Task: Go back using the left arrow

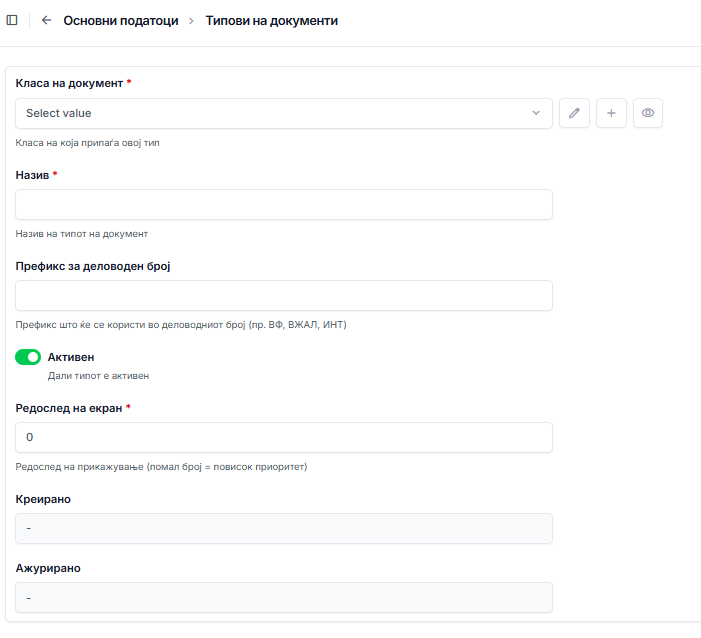Action: pyautogui.click(x=46, y=20)
